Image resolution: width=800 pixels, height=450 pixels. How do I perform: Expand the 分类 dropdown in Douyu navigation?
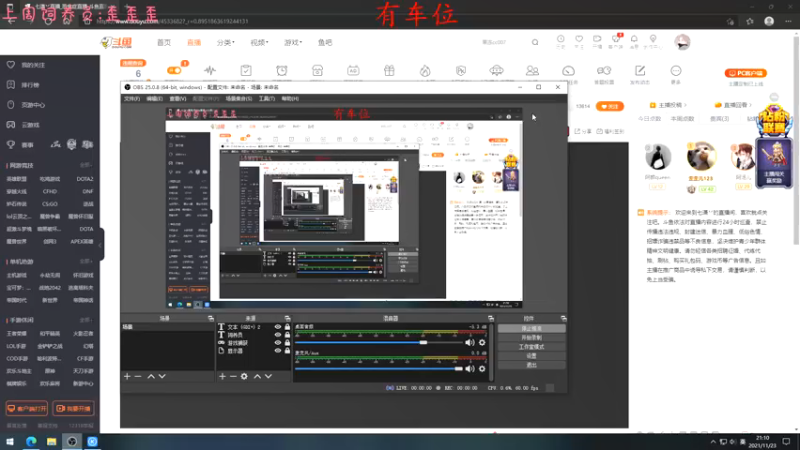[226, 42]
